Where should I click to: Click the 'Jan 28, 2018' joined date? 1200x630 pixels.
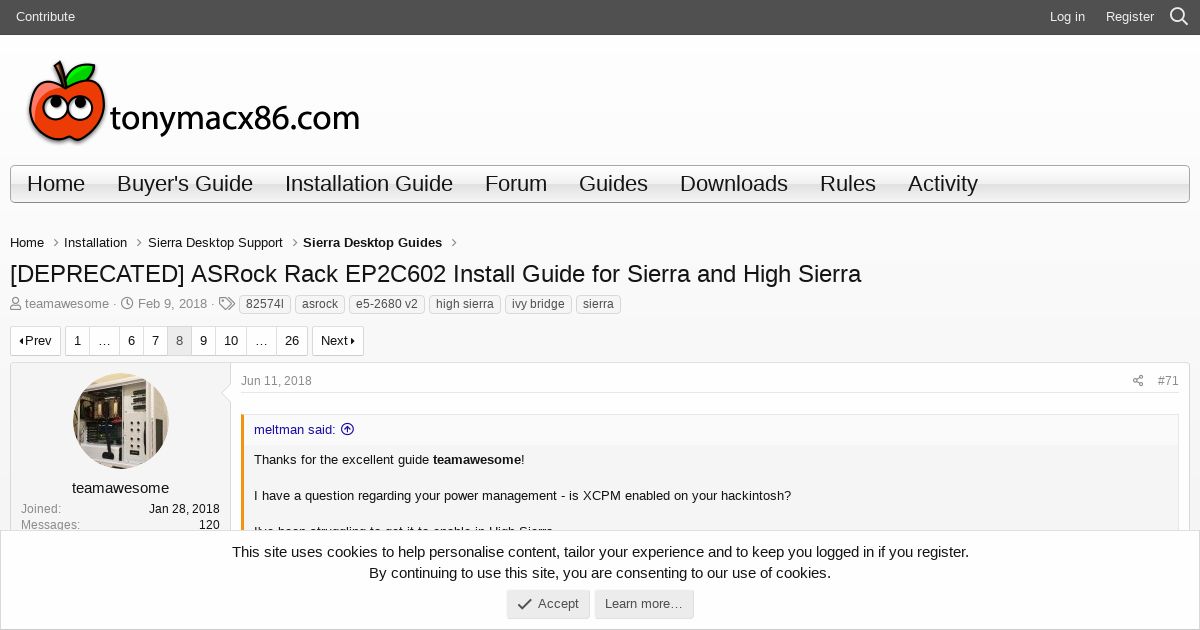click(x=184, y=509)
